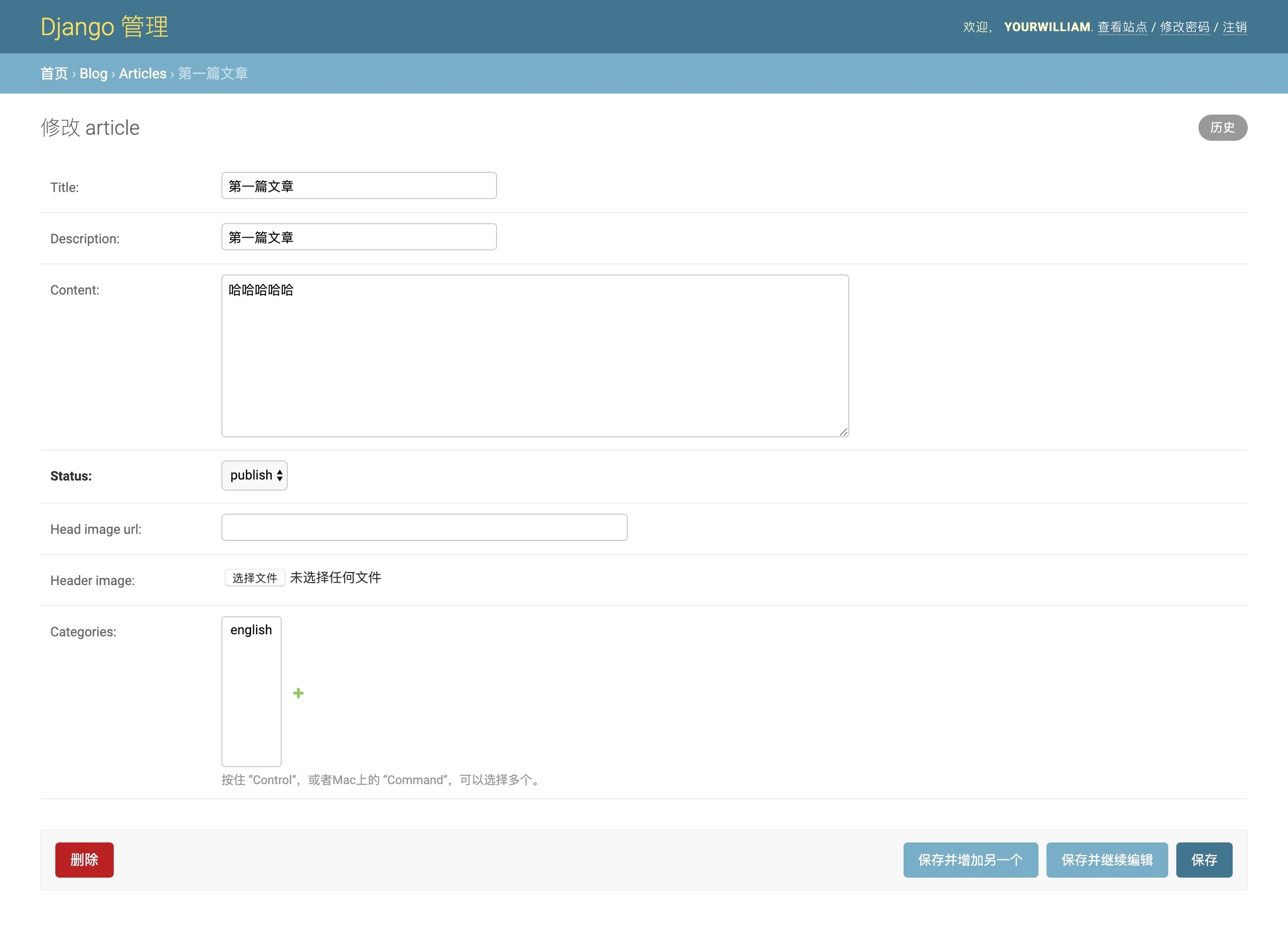Click 保存并继续编辑 button

(x=1106, y=859)
